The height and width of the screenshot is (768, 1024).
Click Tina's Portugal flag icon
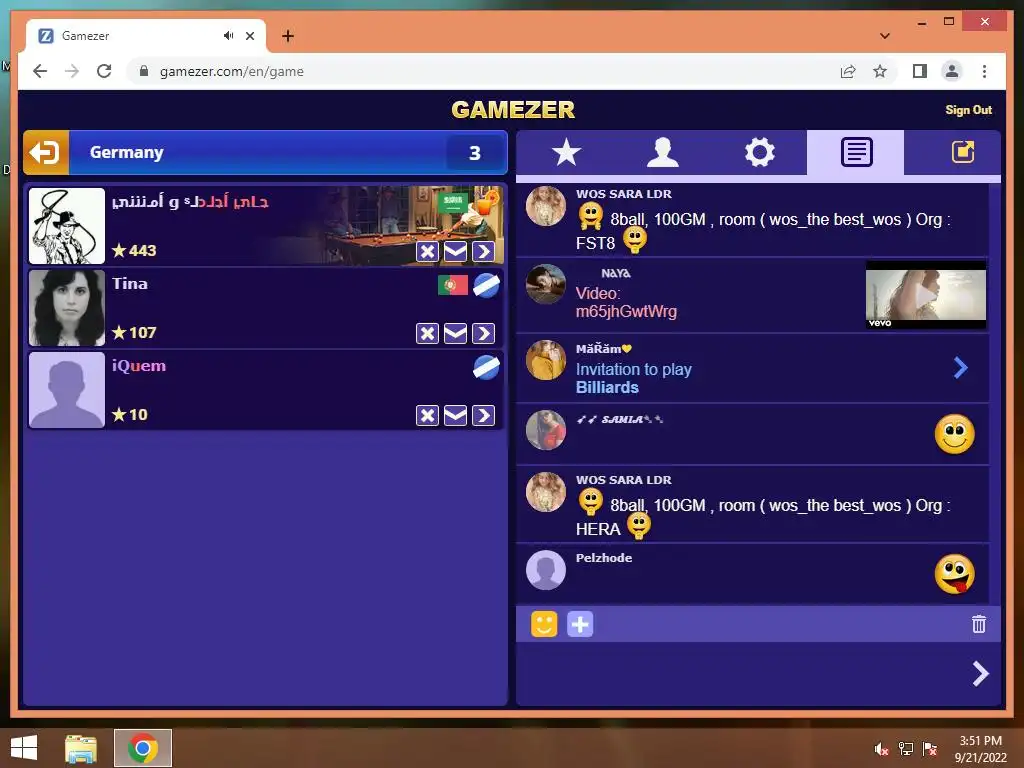pos(453,285)
